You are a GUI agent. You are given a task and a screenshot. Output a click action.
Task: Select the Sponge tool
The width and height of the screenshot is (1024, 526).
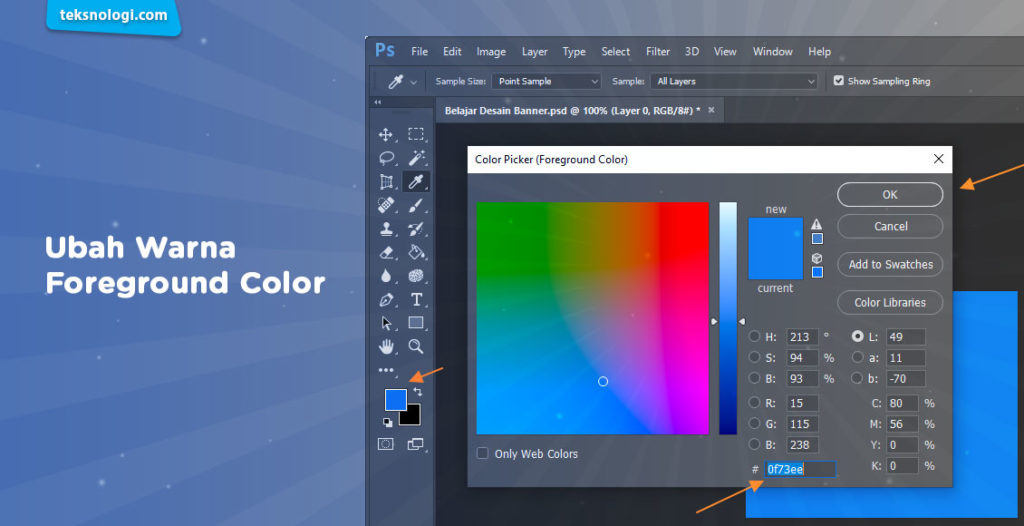[416, 276]
